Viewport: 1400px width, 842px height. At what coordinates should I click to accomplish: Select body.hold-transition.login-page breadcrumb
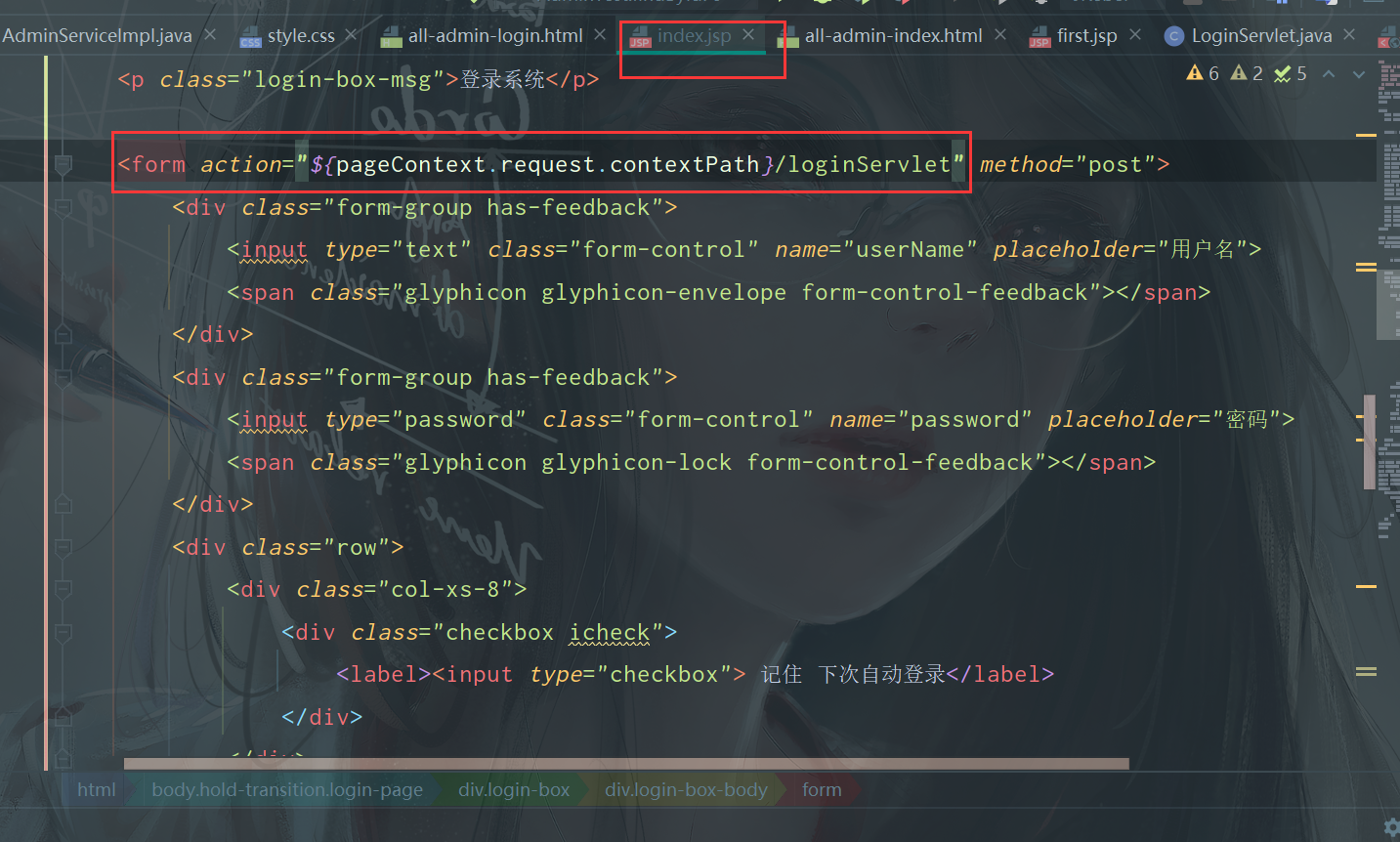click(287, 790)
